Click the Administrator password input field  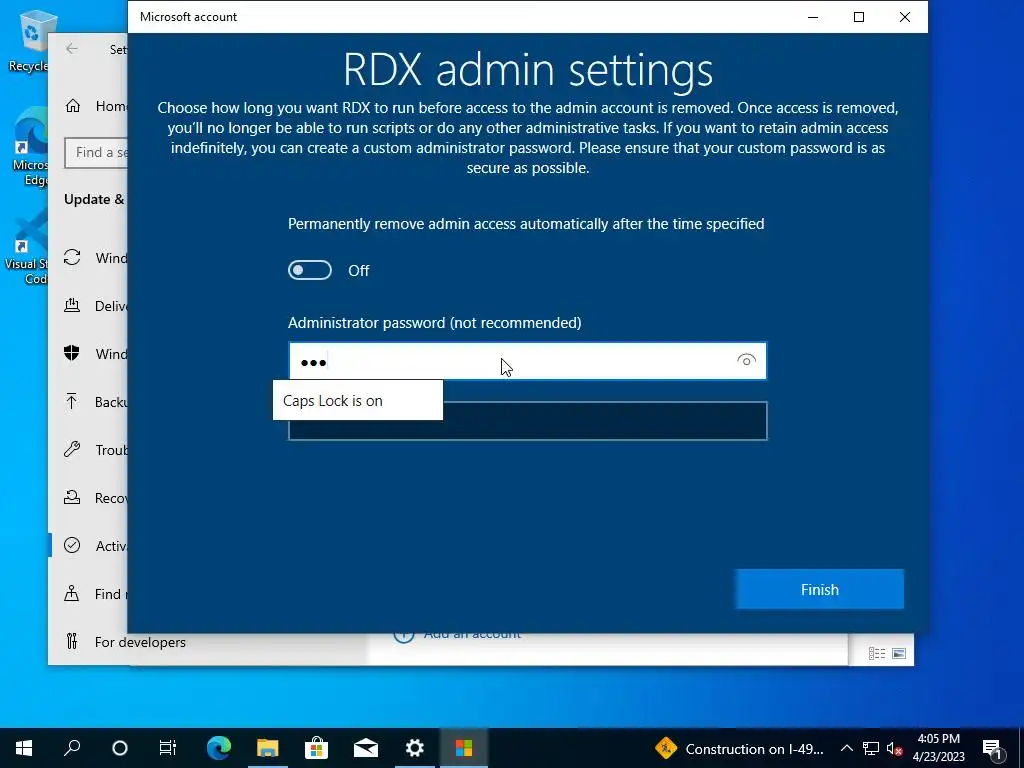click(x=528, y=360)
